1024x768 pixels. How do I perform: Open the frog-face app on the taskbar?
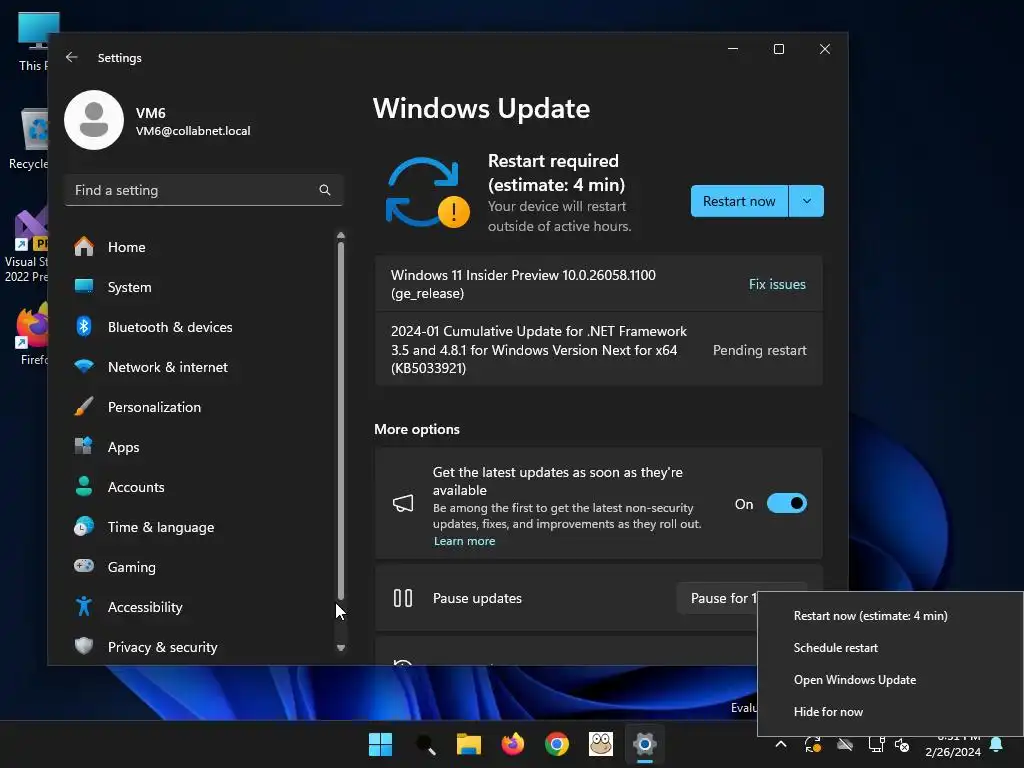(601, 744)
